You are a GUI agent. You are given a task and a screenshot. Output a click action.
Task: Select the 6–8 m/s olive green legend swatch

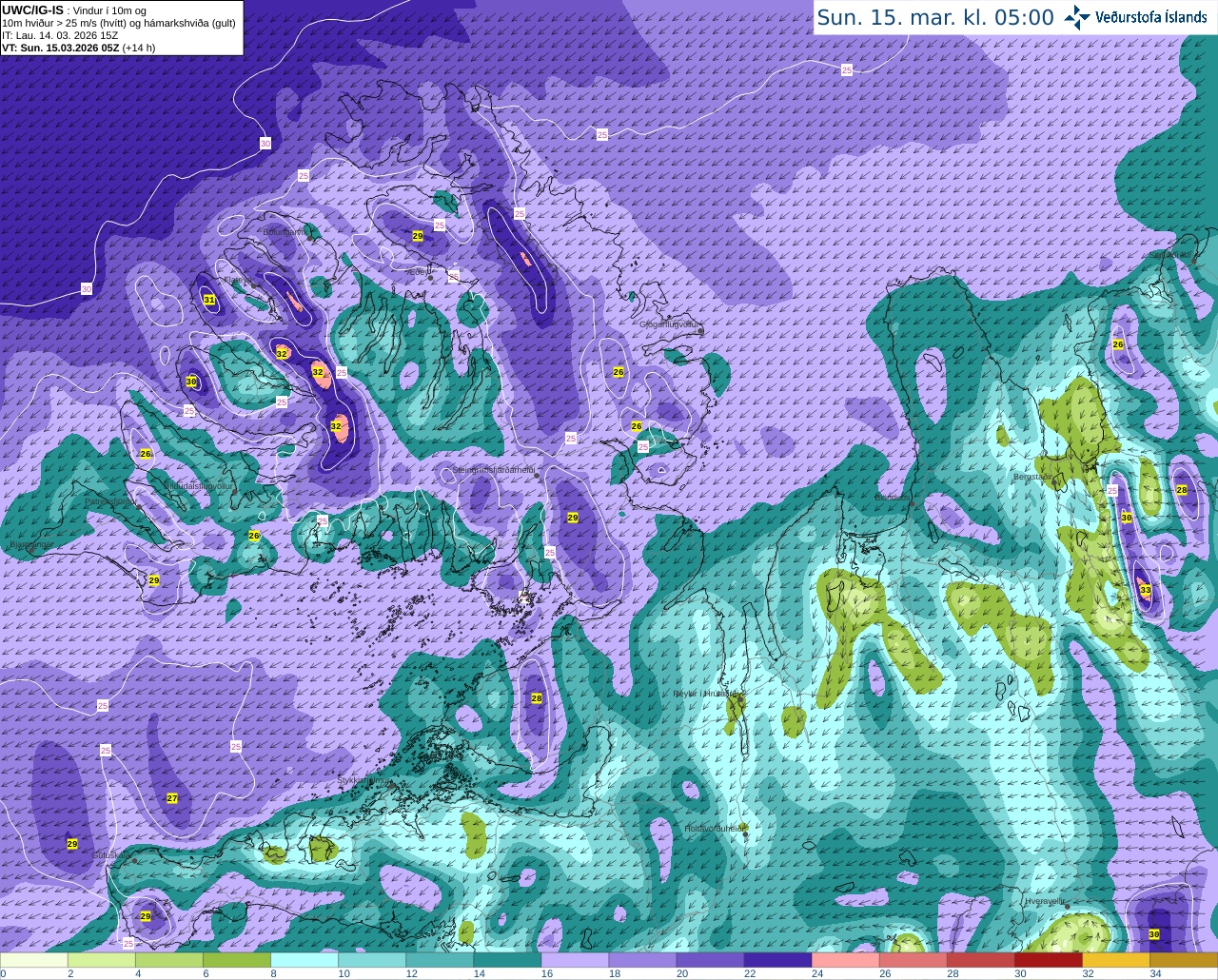coord(238,960)
